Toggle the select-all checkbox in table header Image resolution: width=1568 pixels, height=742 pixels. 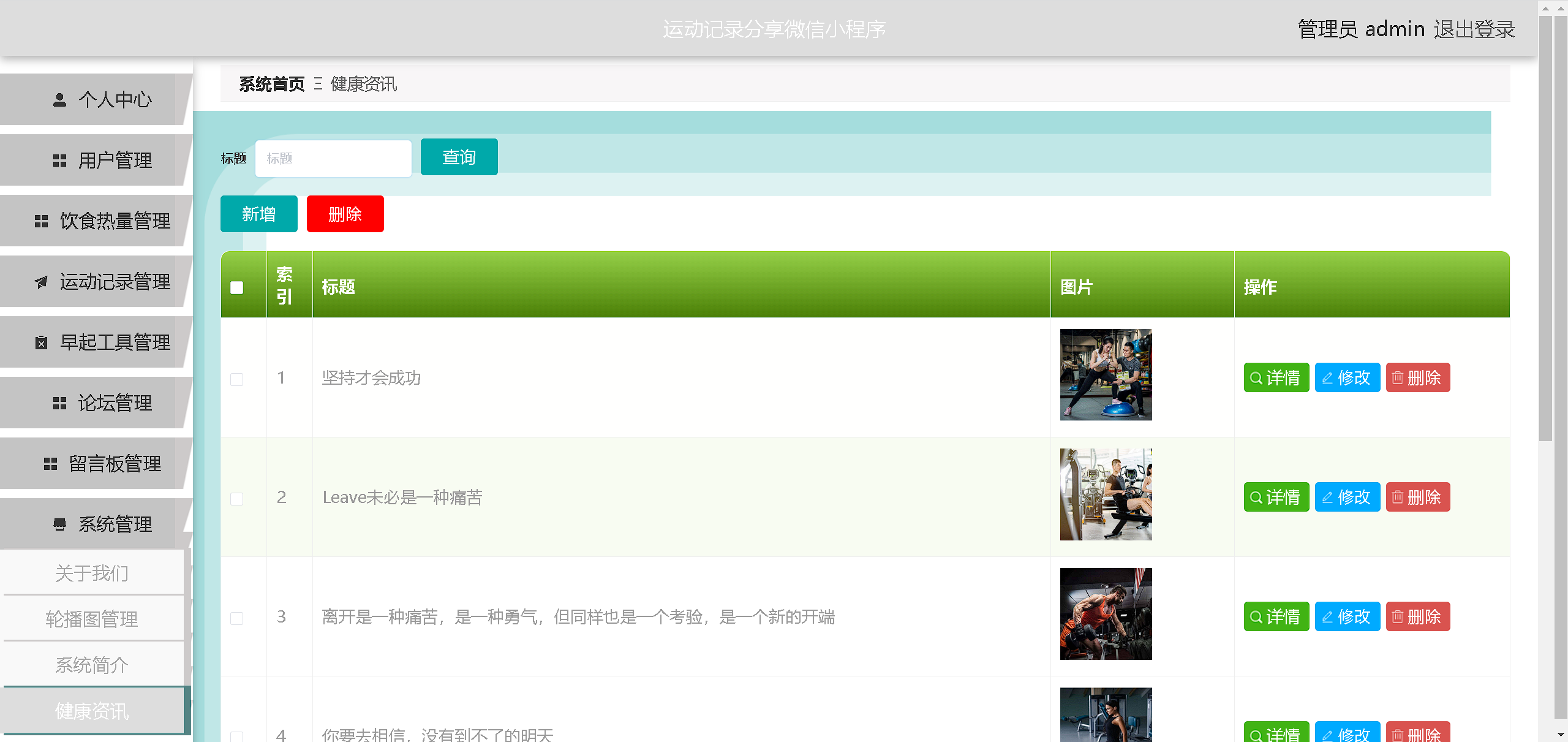(x=237, y=287)
